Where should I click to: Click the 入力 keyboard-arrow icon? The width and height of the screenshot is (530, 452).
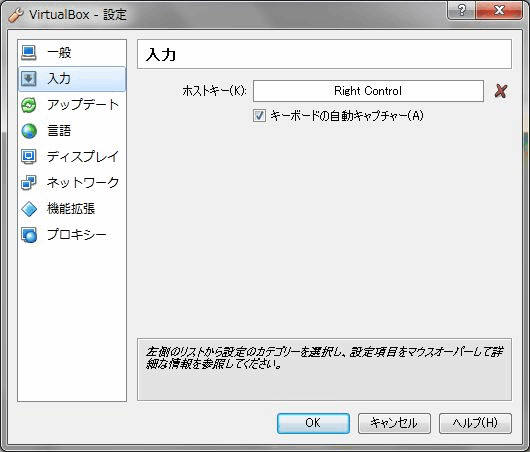point(29,79)
